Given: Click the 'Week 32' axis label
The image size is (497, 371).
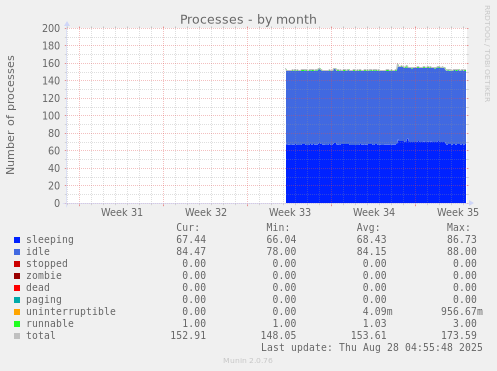Looking at the screenshot, I should pyautogui.click(x=206, y=212).
